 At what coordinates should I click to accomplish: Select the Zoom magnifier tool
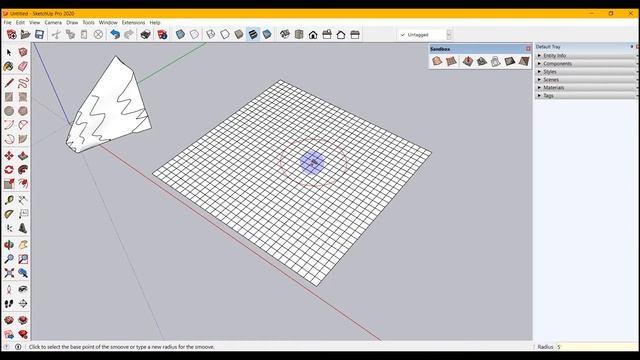click(9, 259)
